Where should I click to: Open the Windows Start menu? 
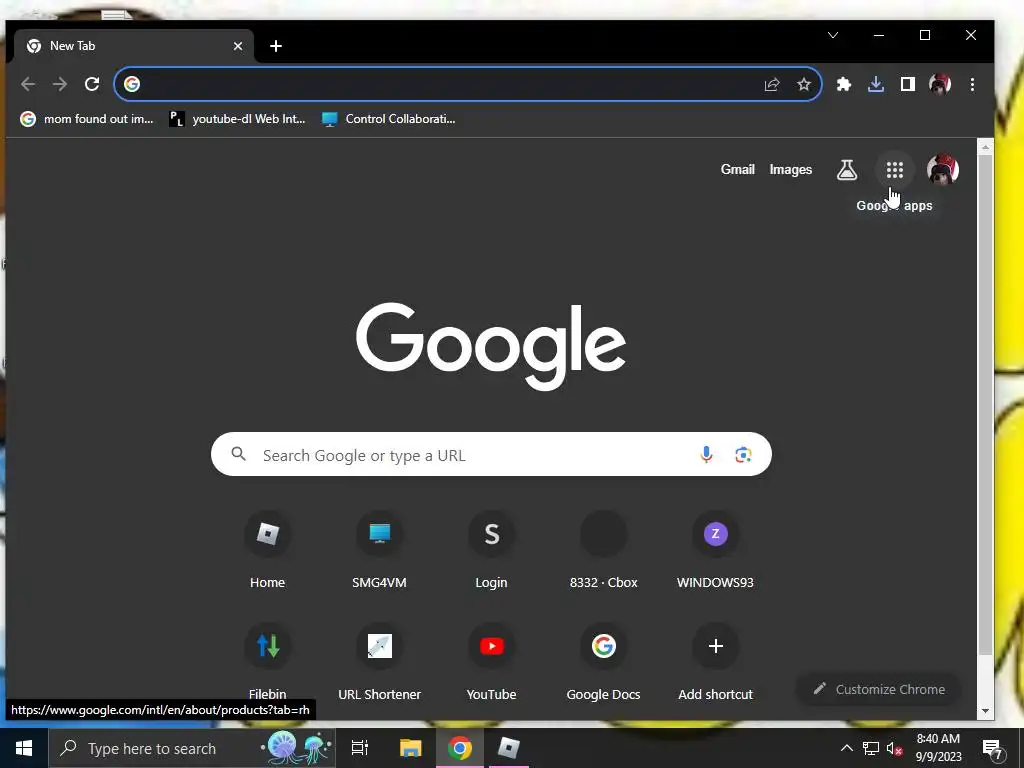coord(24,748)
